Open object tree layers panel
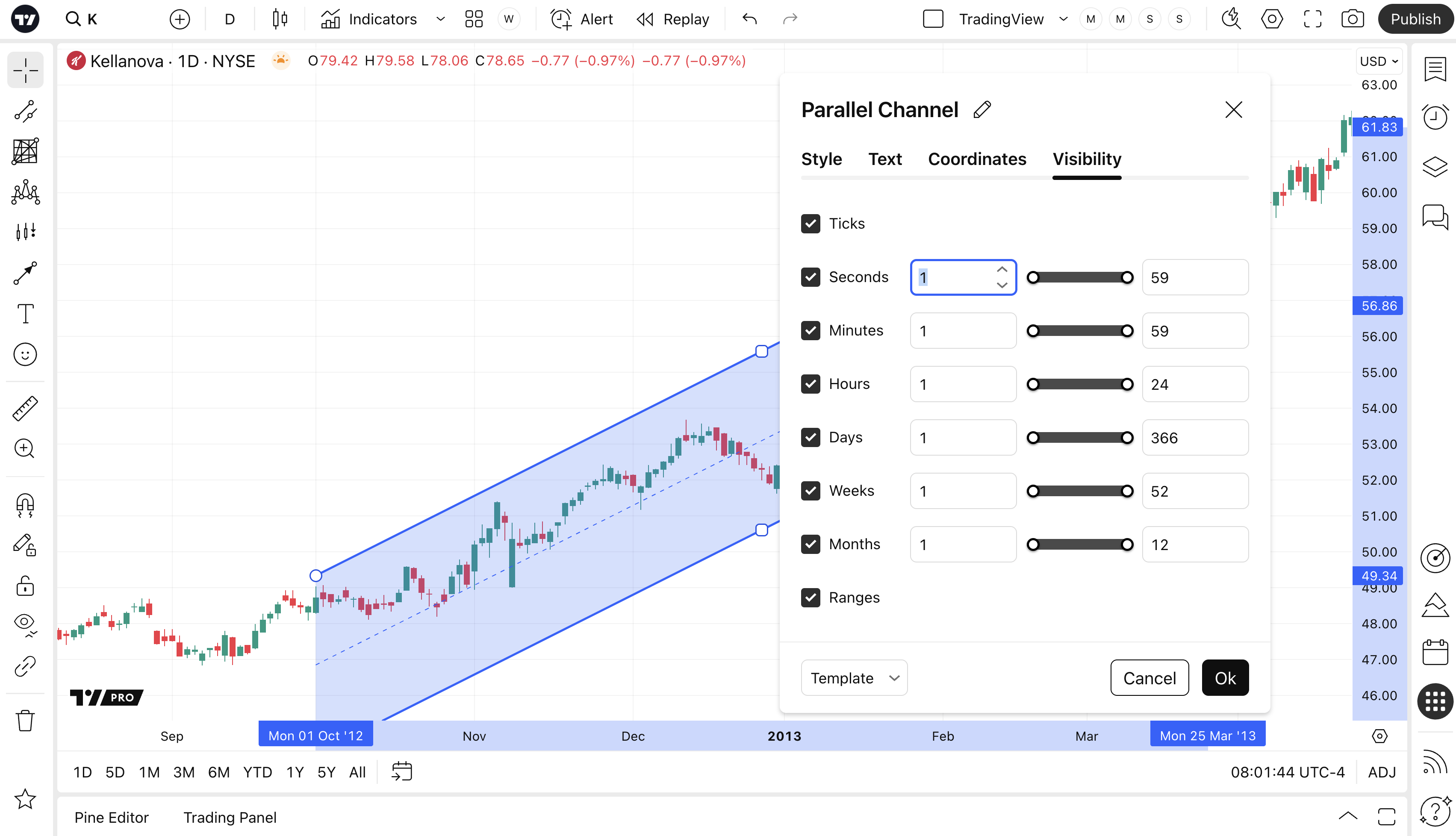 coord(1435,167)
